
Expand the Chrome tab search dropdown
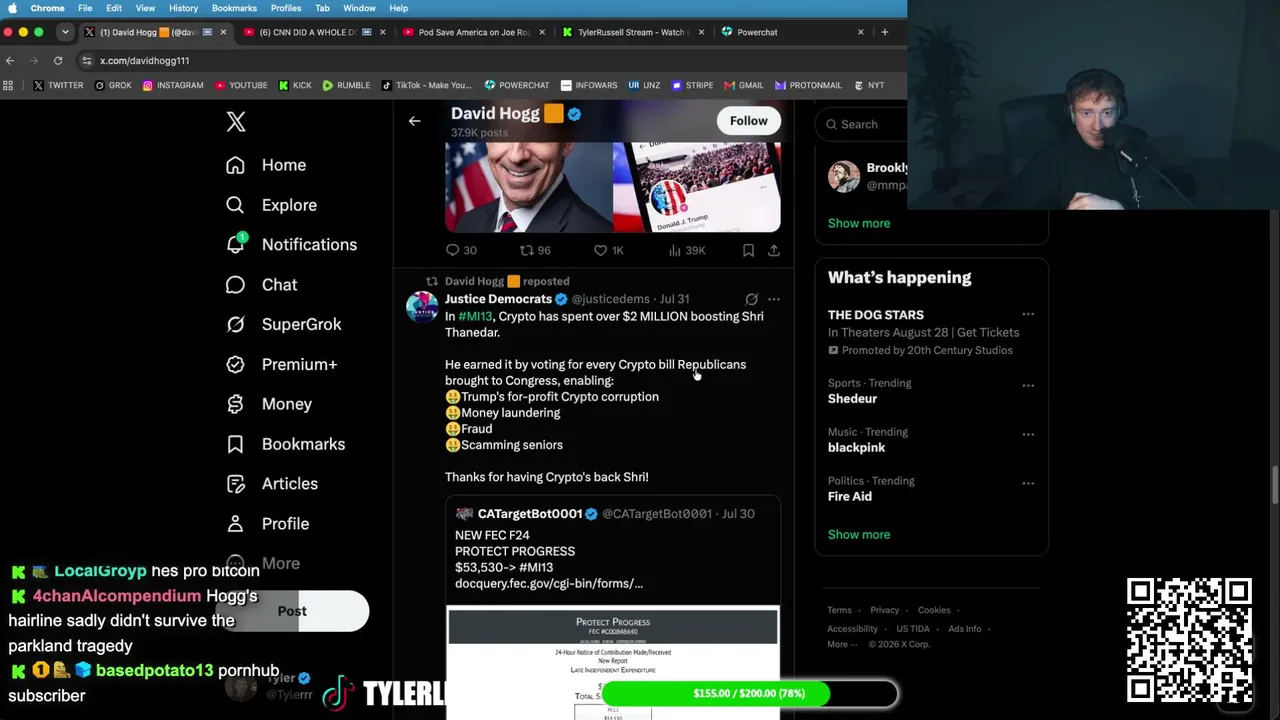pos(65,32)
